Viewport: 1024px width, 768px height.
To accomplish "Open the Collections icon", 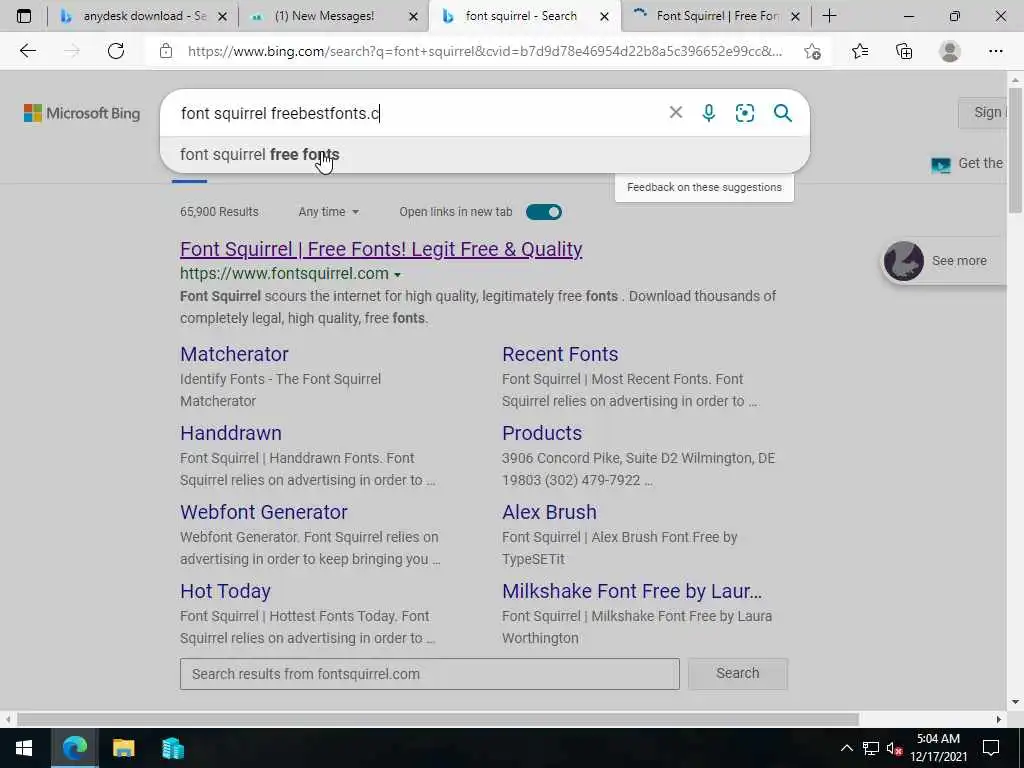I will (904, 51).
